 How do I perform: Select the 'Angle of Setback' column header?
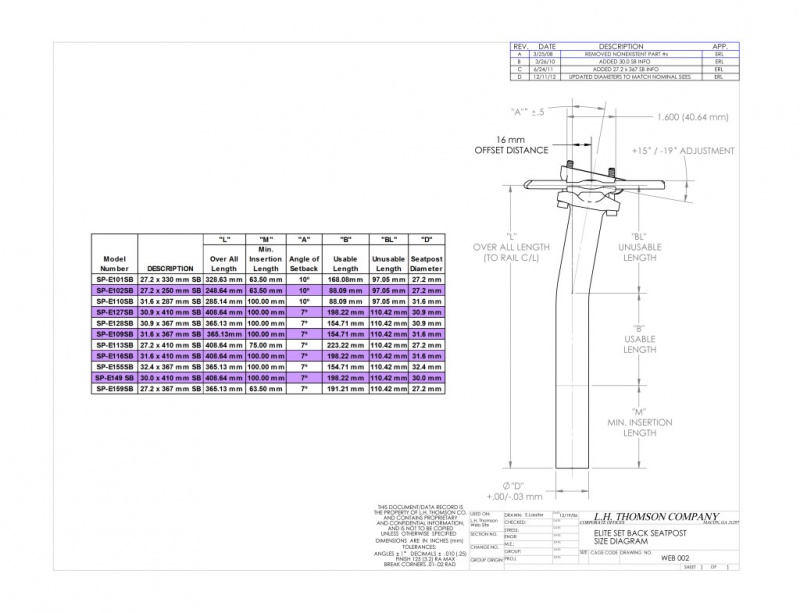click(x=304, y=264)
